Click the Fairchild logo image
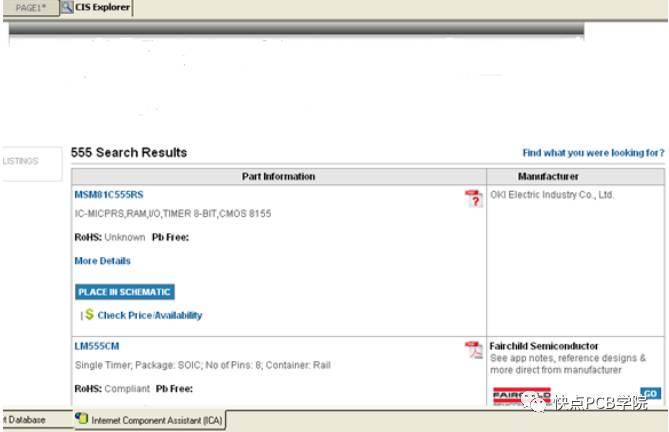Screen dimensions: 669x432 click(x=522, y=396)
